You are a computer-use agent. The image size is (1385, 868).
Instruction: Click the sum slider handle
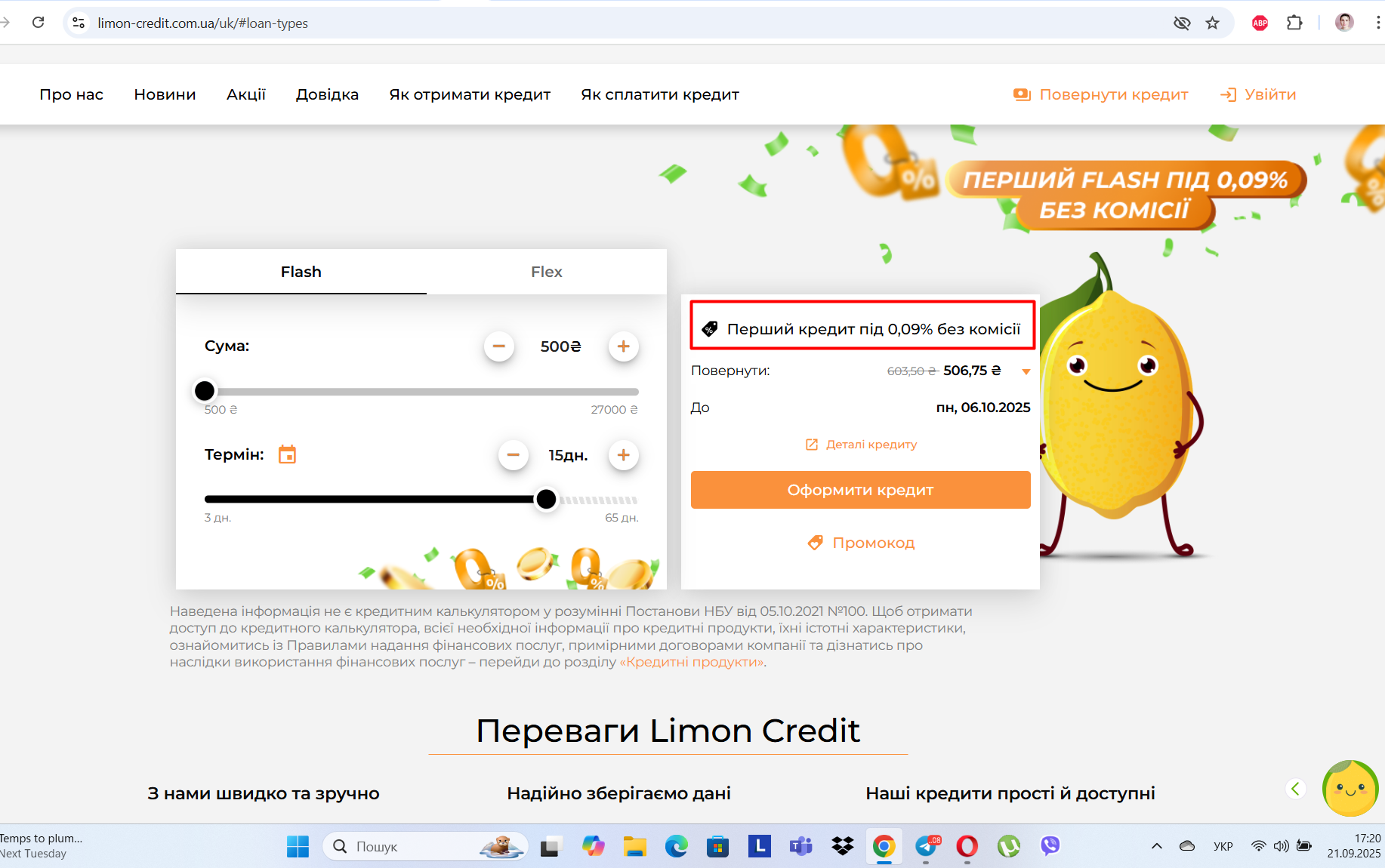(x=205, y=391)
